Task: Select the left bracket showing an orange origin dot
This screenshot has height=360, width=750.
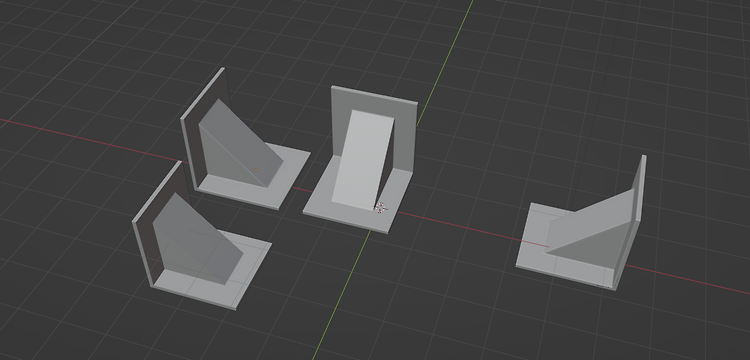Action: point(245,139)
